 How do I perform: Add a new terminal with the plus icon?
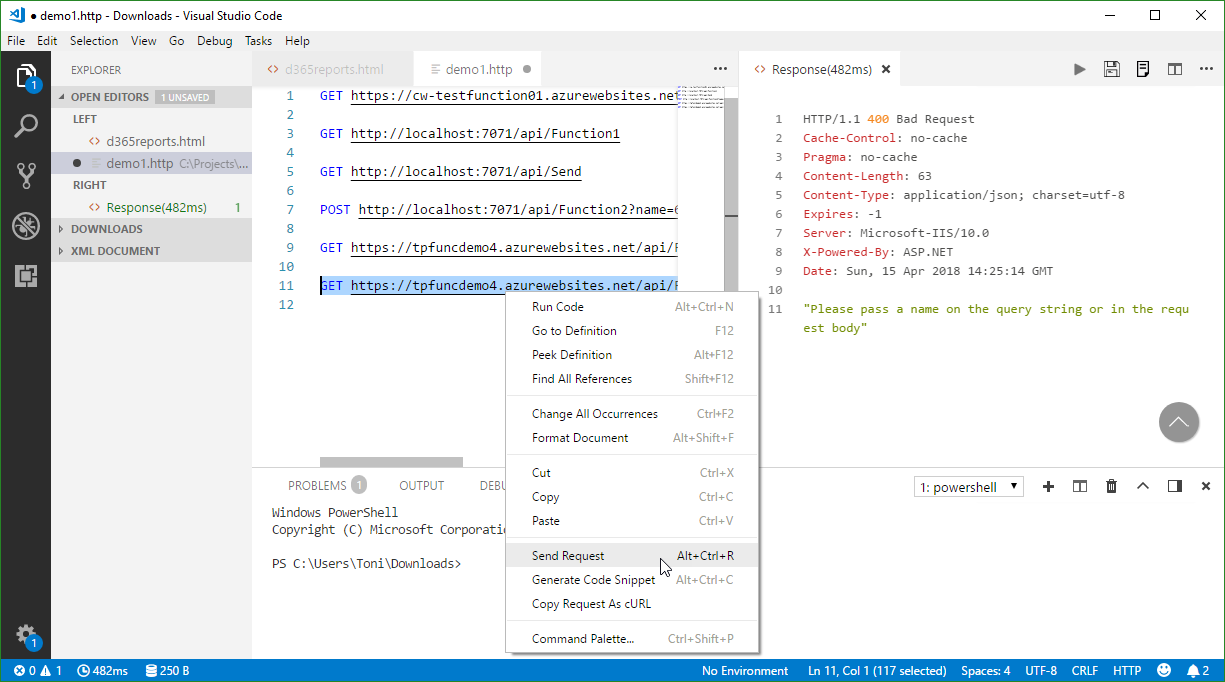(x=1048, y=486)
